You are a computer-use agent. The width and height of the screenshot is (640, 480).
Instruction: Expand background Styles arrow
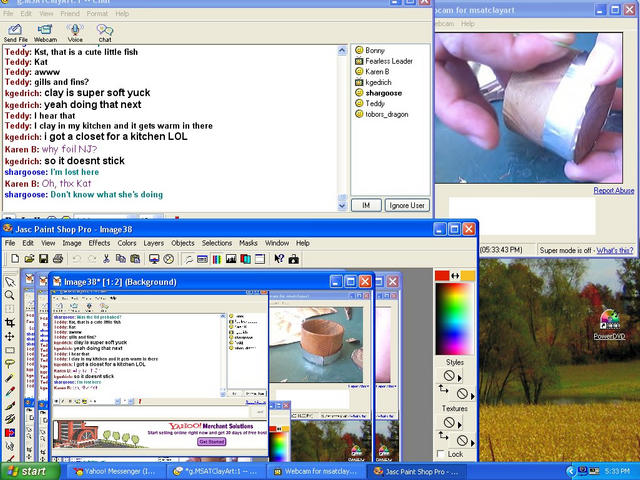[473, 396]
